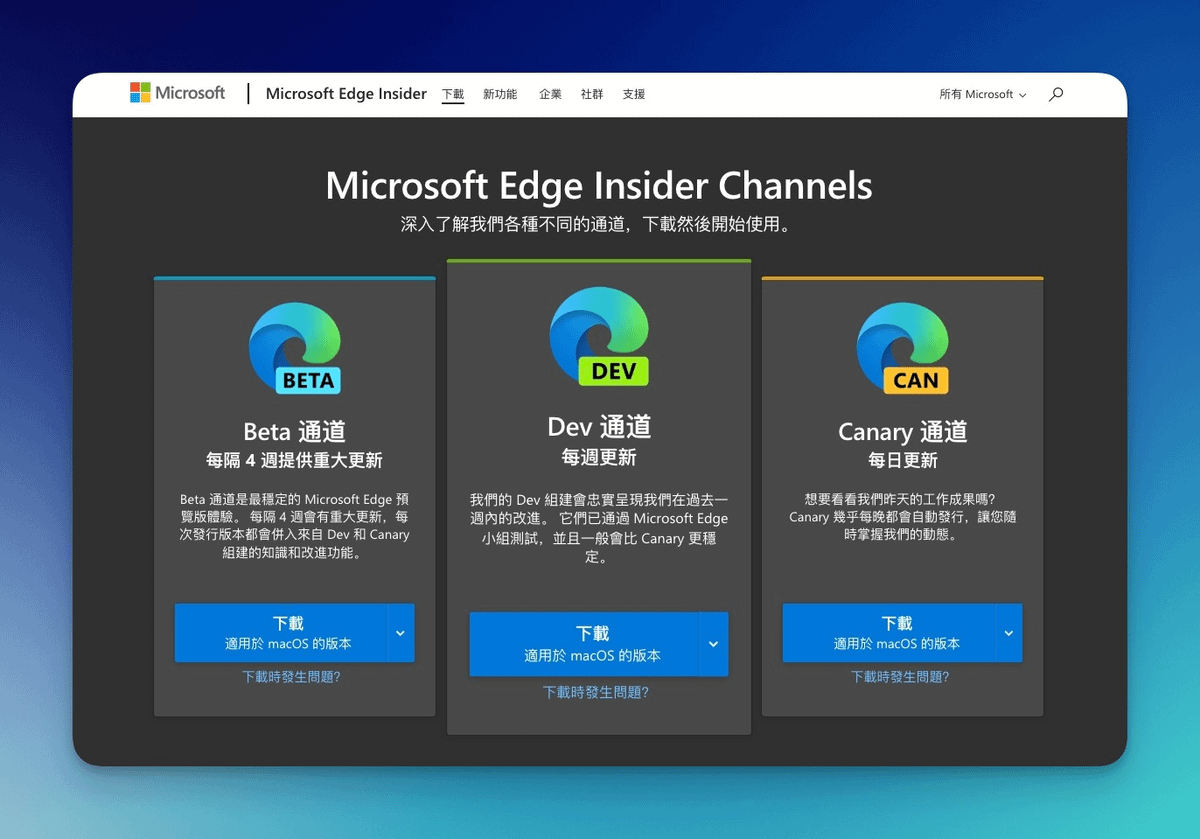1200x839 pixels.
Task: Expand the Canary download options arrow
Action: click(x=1008, y=633)
